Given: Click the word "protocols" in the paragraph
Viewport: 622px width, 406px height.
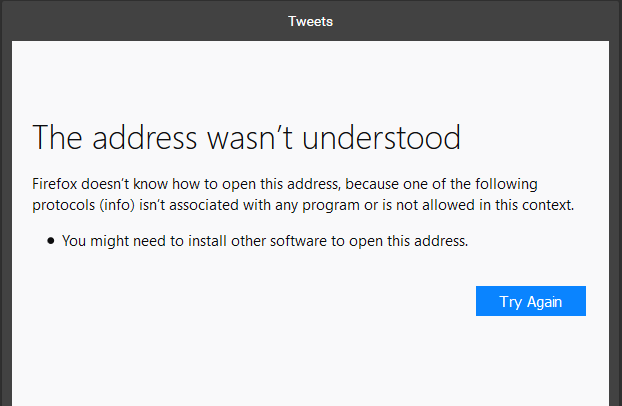Looking at the screenshot, I should tap(62, 205).
